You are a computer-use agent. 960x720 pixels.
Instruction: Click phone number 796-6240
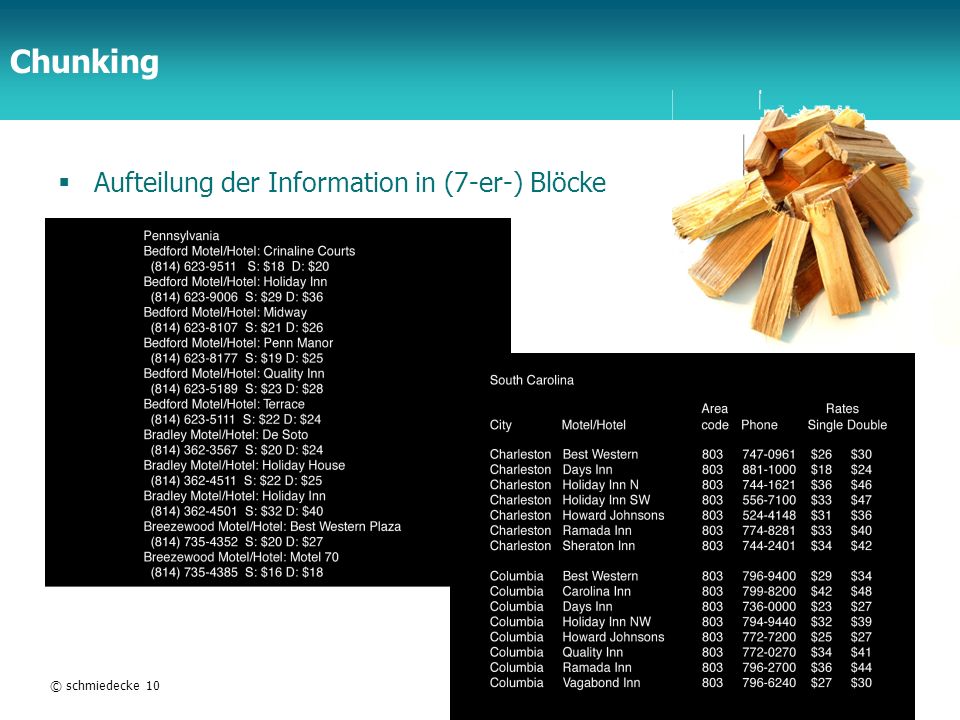[769, 683]
